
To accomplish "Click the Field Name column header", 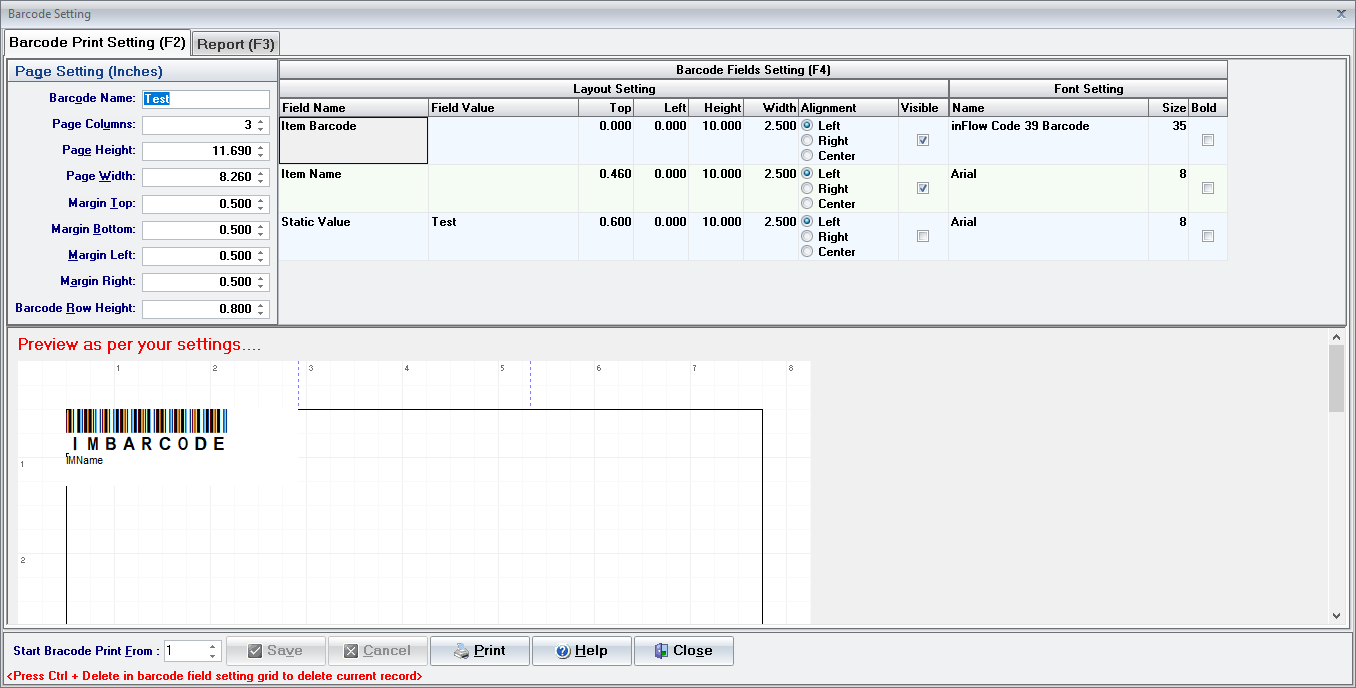I will click(x=353, y=108).
